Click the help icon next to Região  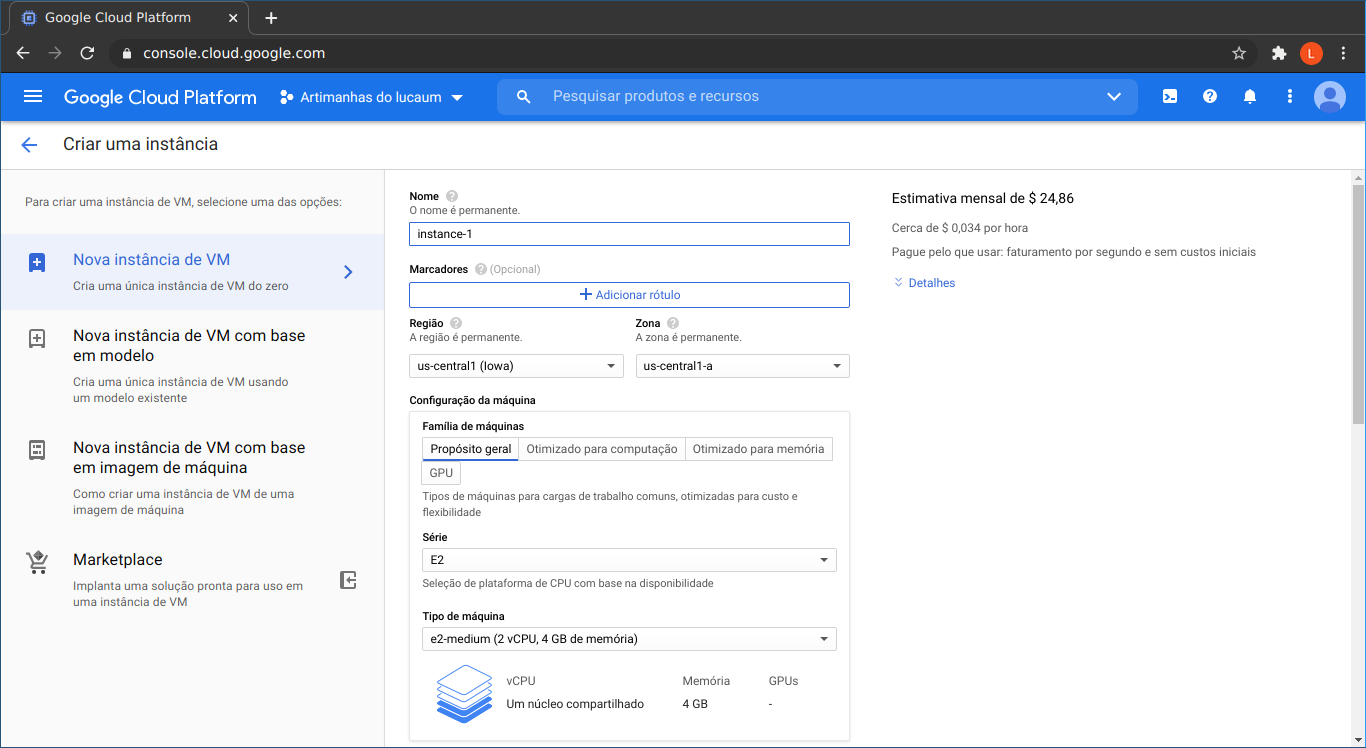coord(456,323)
